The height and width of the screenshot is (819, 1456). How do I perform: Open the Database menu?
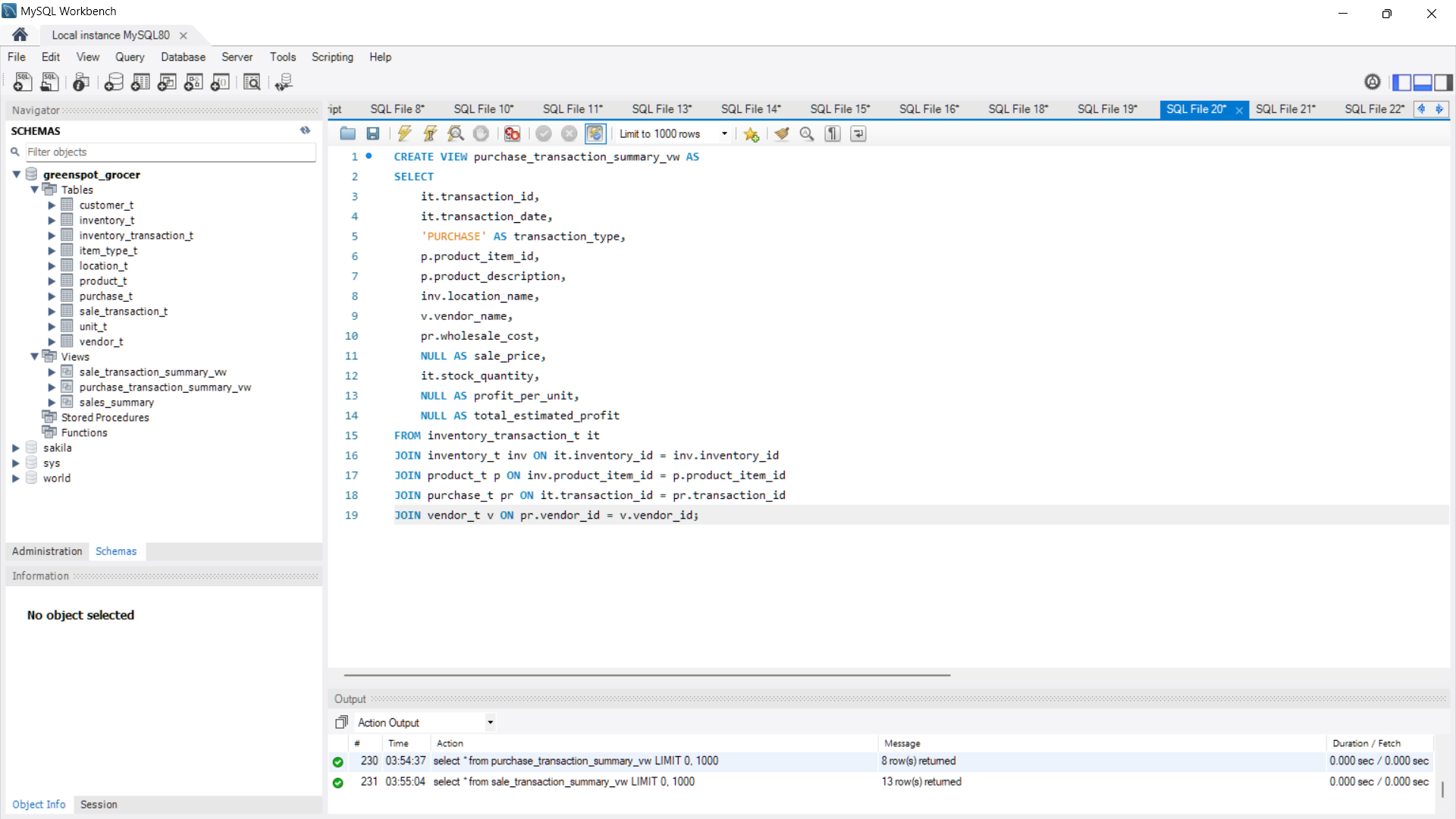tap(183, 57)
